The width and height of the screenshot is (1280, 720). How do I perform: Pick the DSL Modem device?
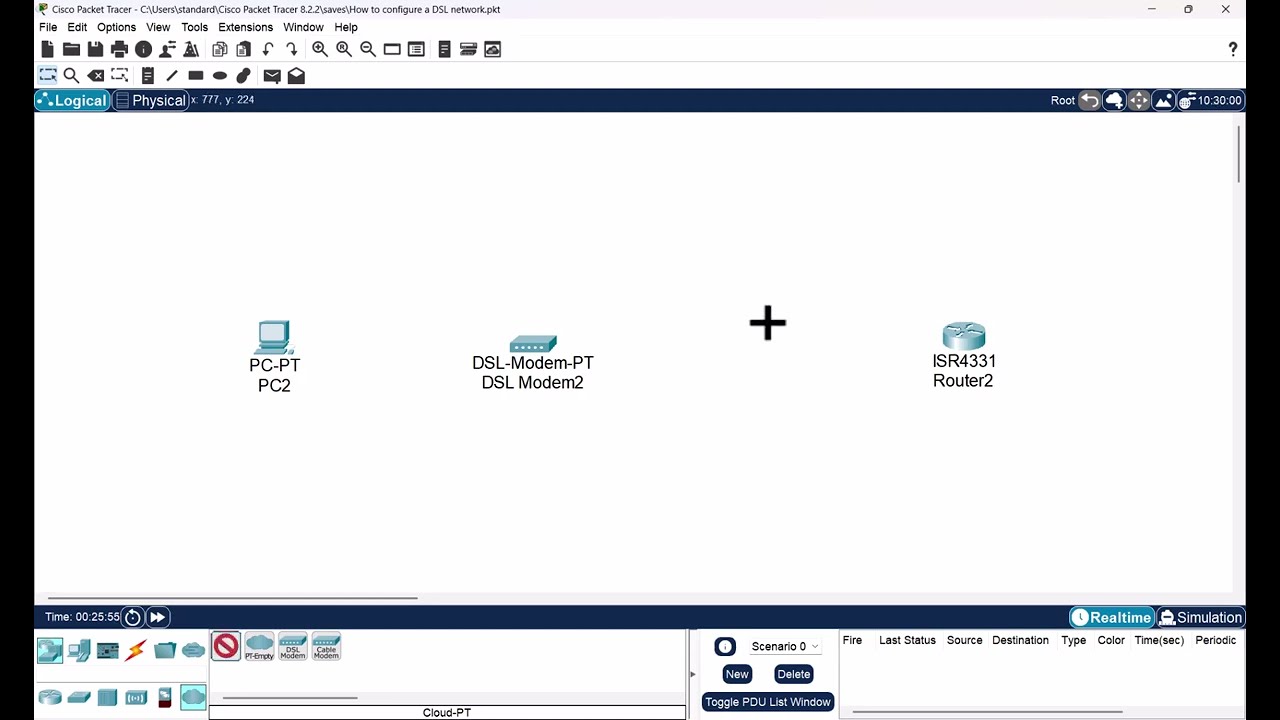(x=293, y=647)
